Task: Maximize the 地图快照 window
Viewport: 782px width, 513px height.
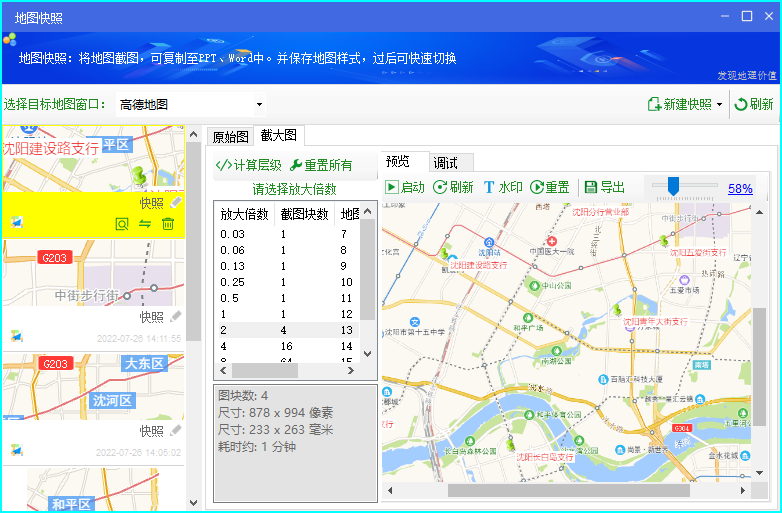Action: pyautogui.click(x=747, y=16)
